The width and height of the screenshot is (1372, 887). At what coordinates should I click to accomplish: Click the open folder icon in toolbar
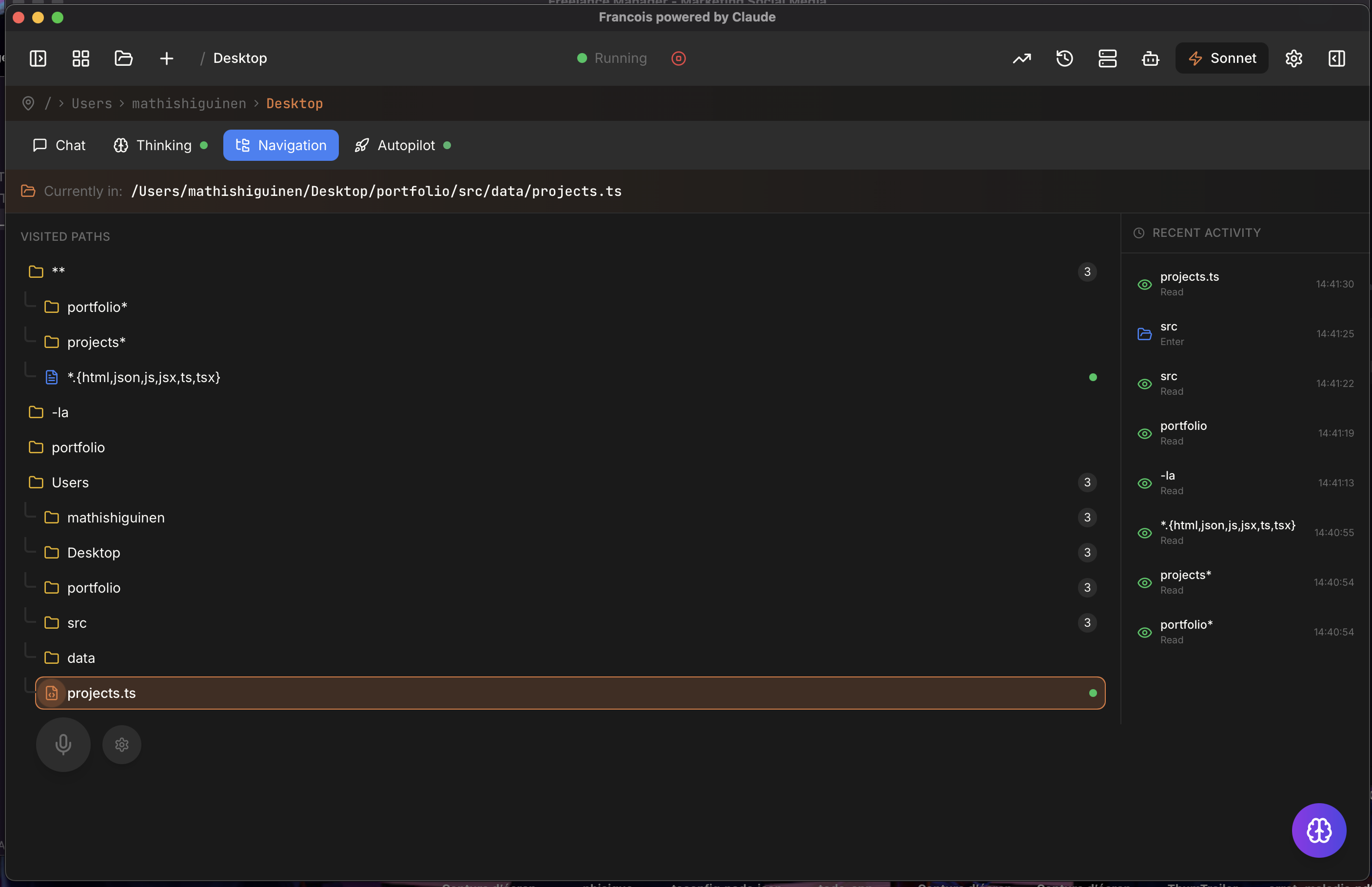123,58
